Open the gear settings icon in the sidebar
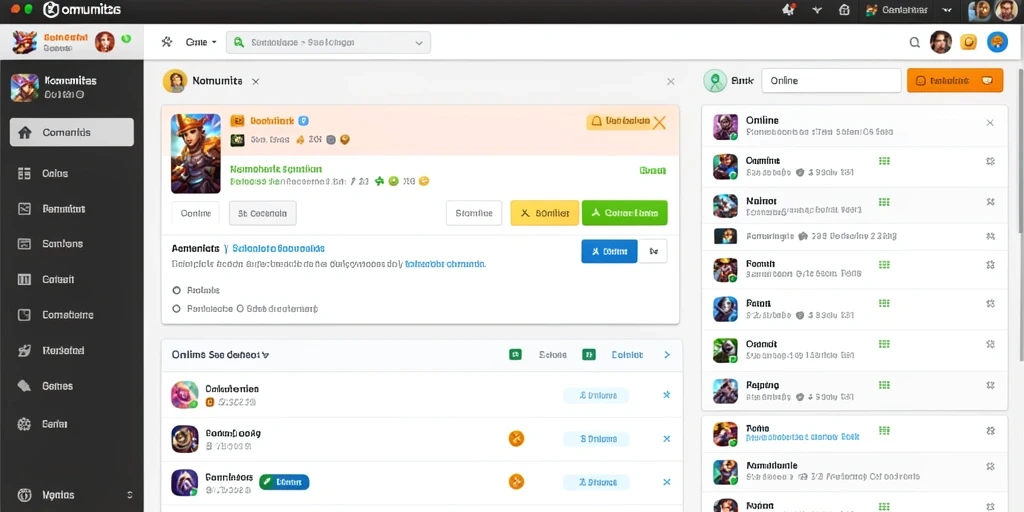The height and width of the screenshot is (512, 1024). 24,424
